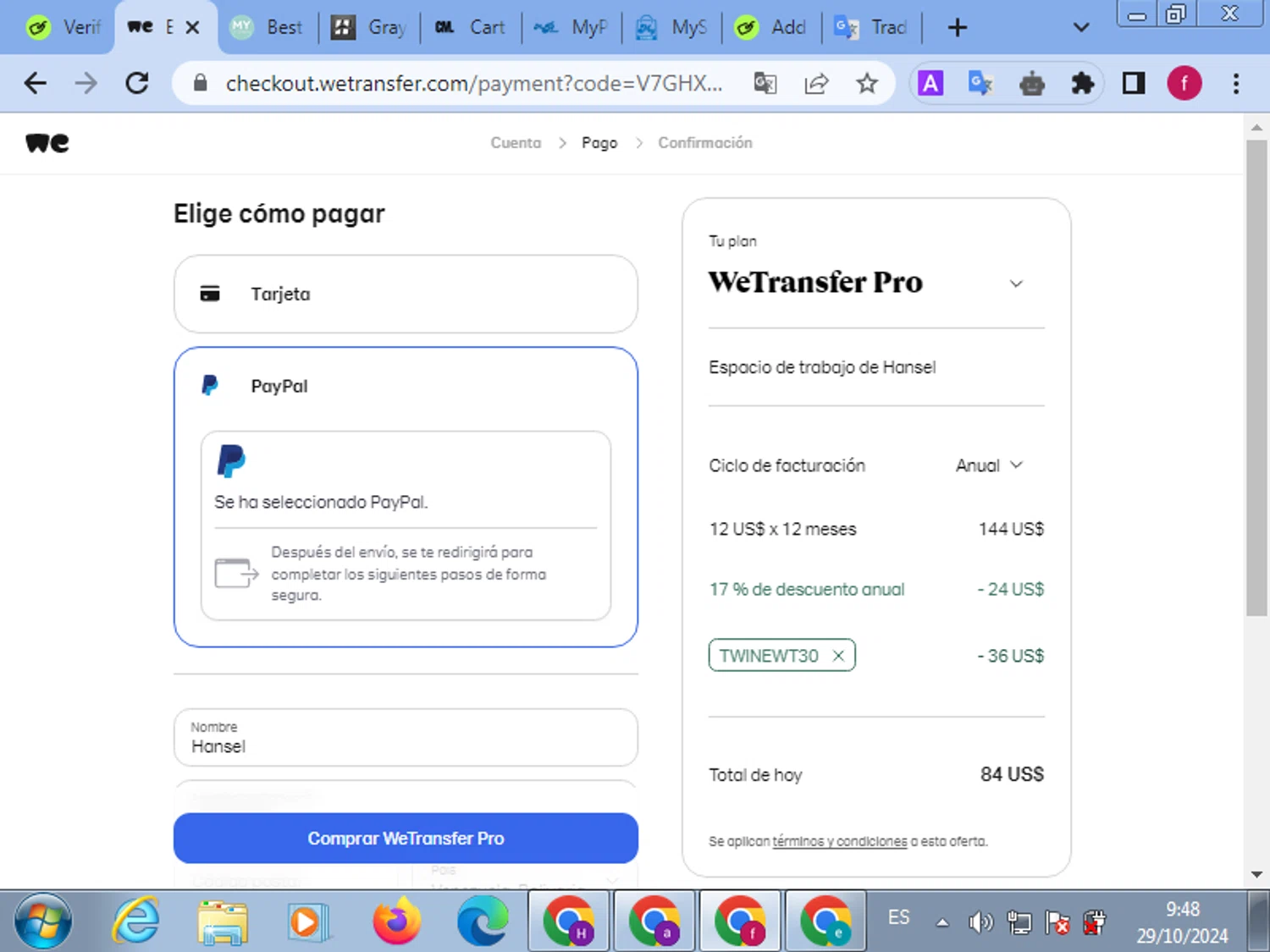Launch Internet Explorer from the taskbar
The width and height of the screenshot is (1270, 952).
136,921
